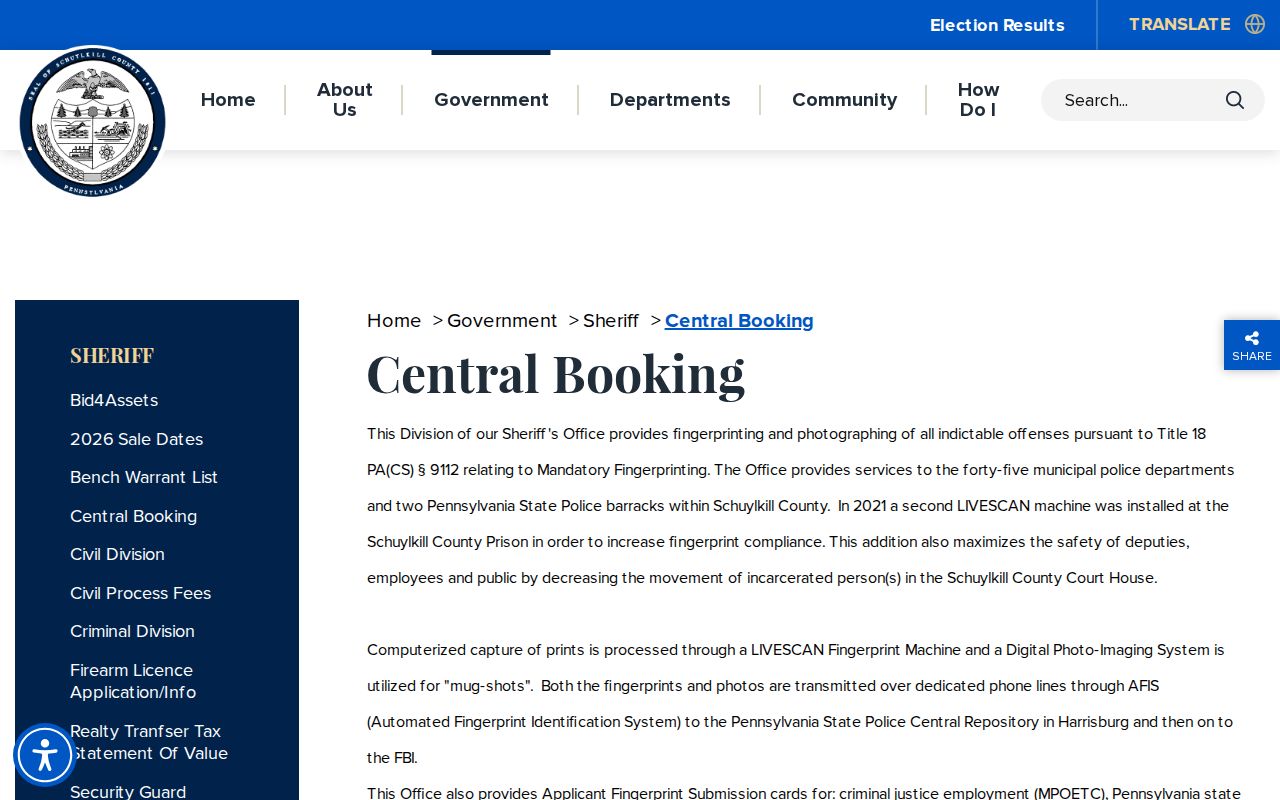This screenshot has height=800, width=1280.
Task: Open the About Us menu
Action: tap(345, 100)
